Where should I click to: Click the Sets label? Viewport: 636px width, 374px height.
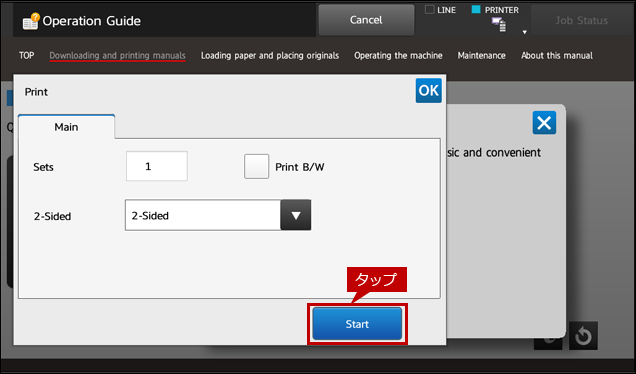coord(43,167)
